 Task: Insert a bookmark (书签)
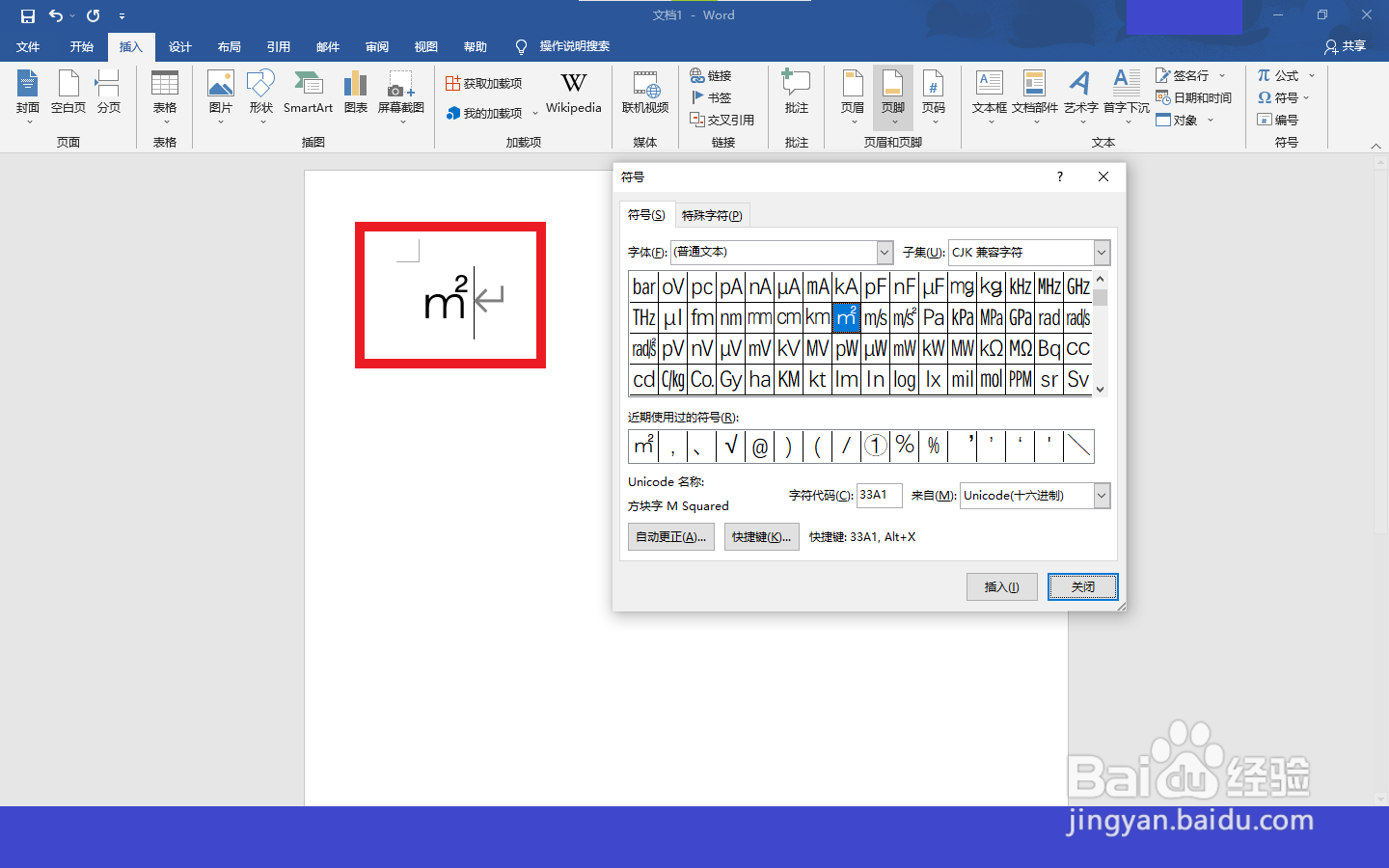click(x=711, y=97)
